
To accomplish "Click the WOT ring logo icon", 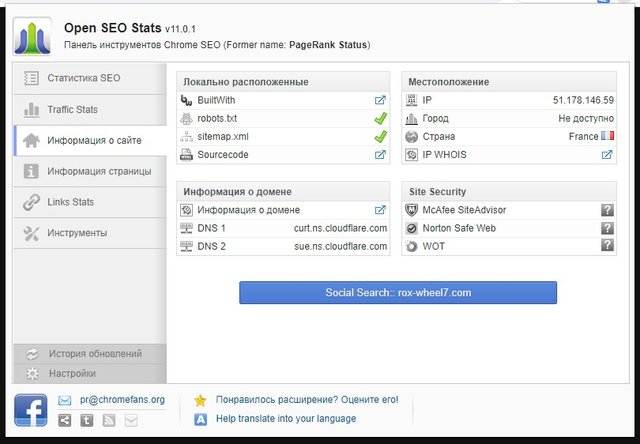I will [411, 246].
